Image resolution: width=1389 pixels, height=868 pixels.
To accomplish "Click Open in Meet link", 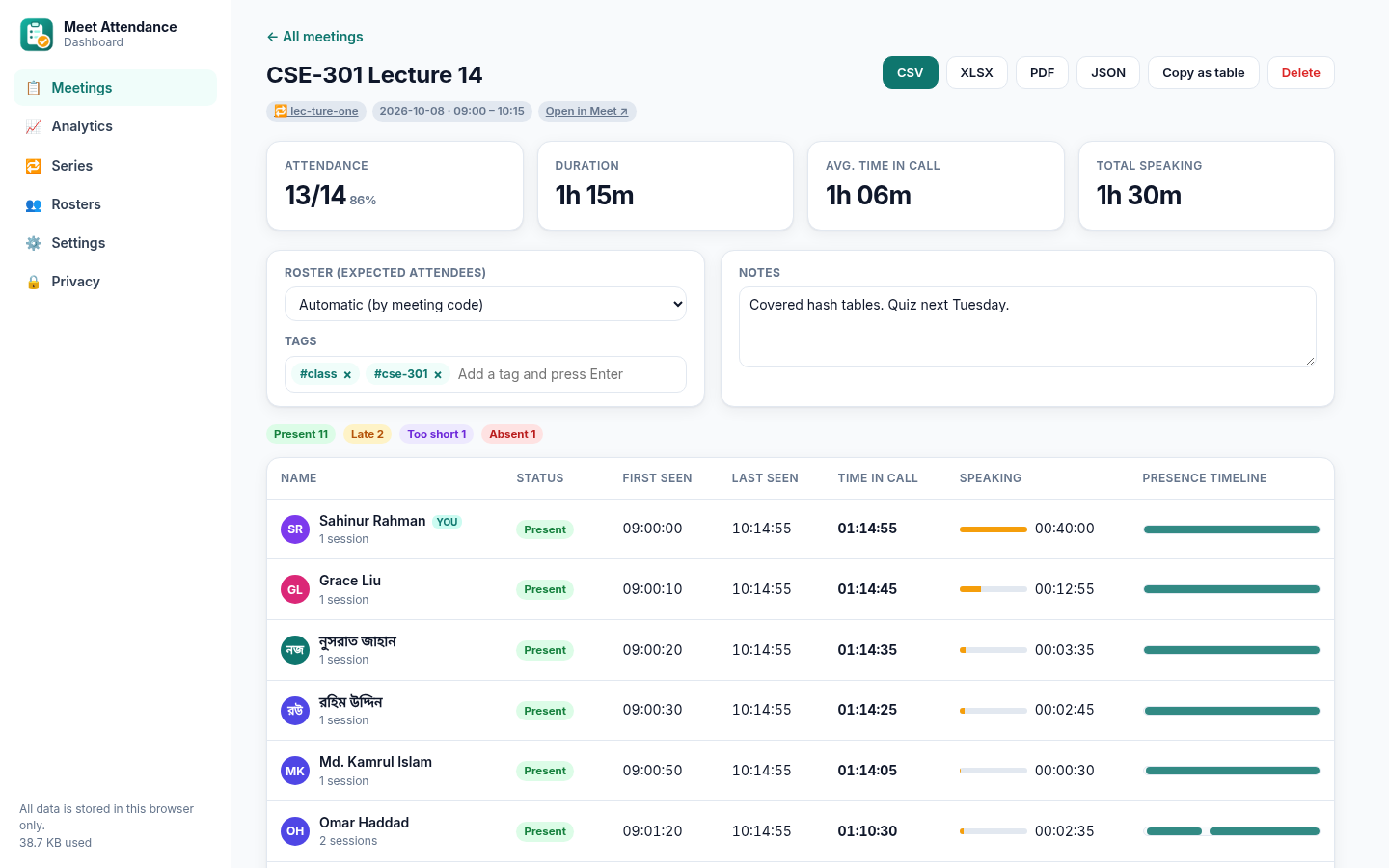I will click(586, 111).
